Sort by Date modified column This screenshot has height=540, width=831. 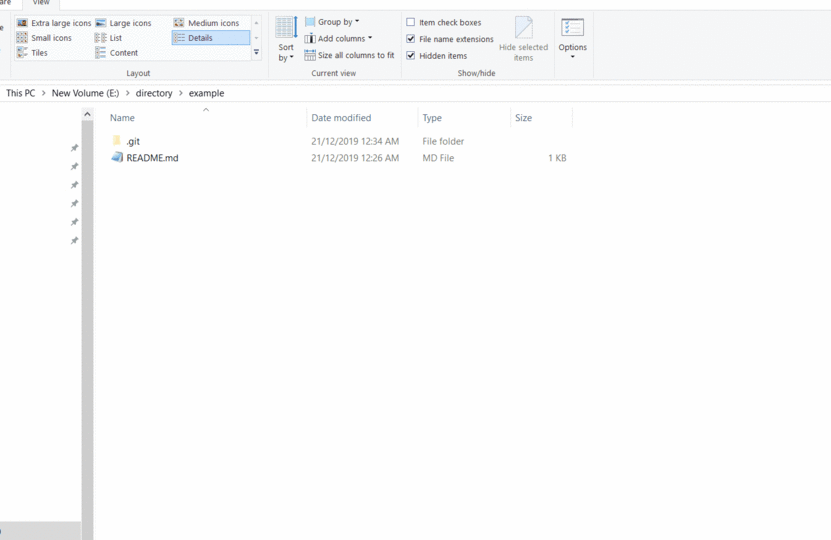coord(362,118)
